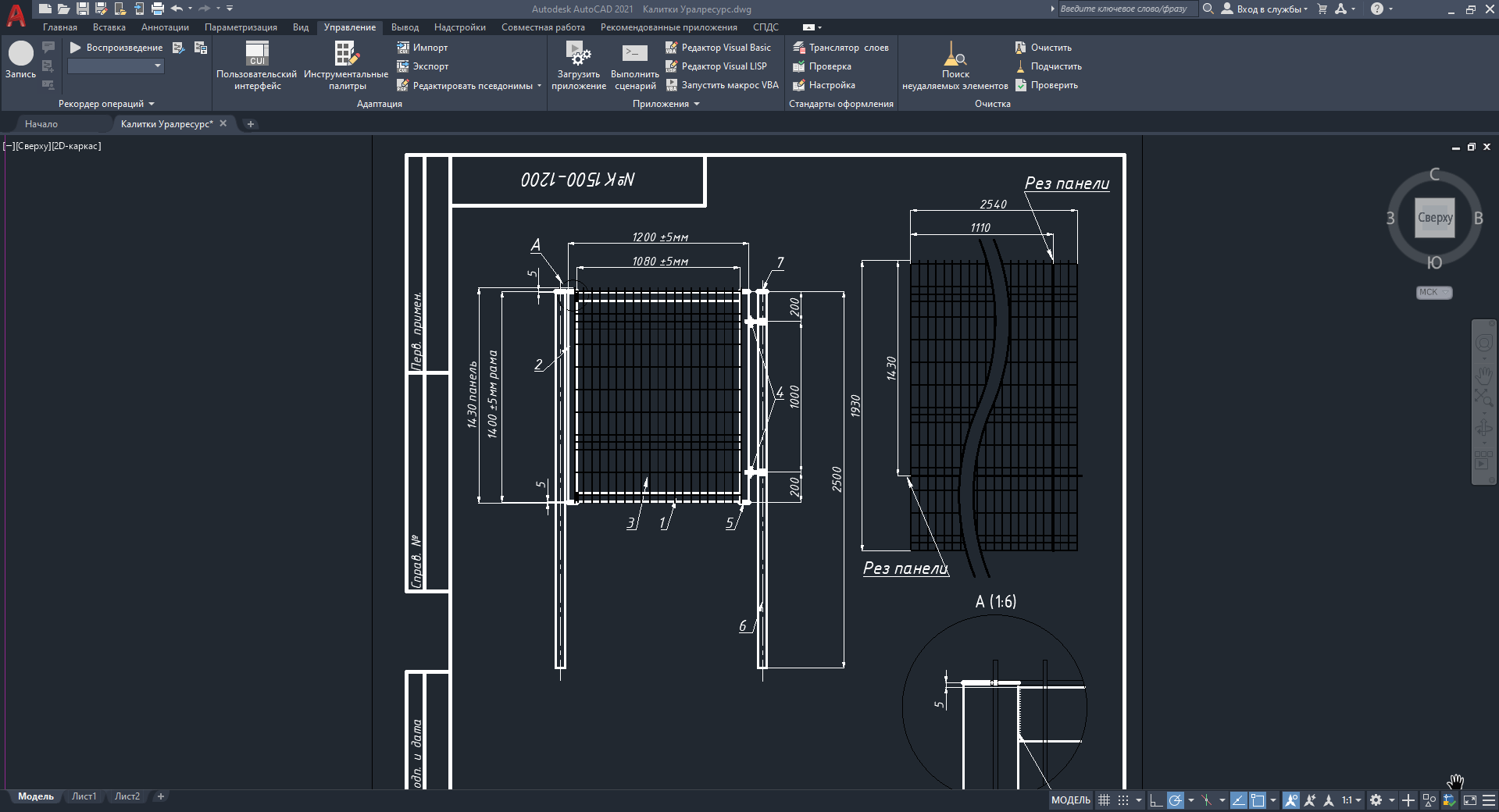The image size is (1499, 812).
Task: Click the Save diskette icon
Action: [83, 9]
